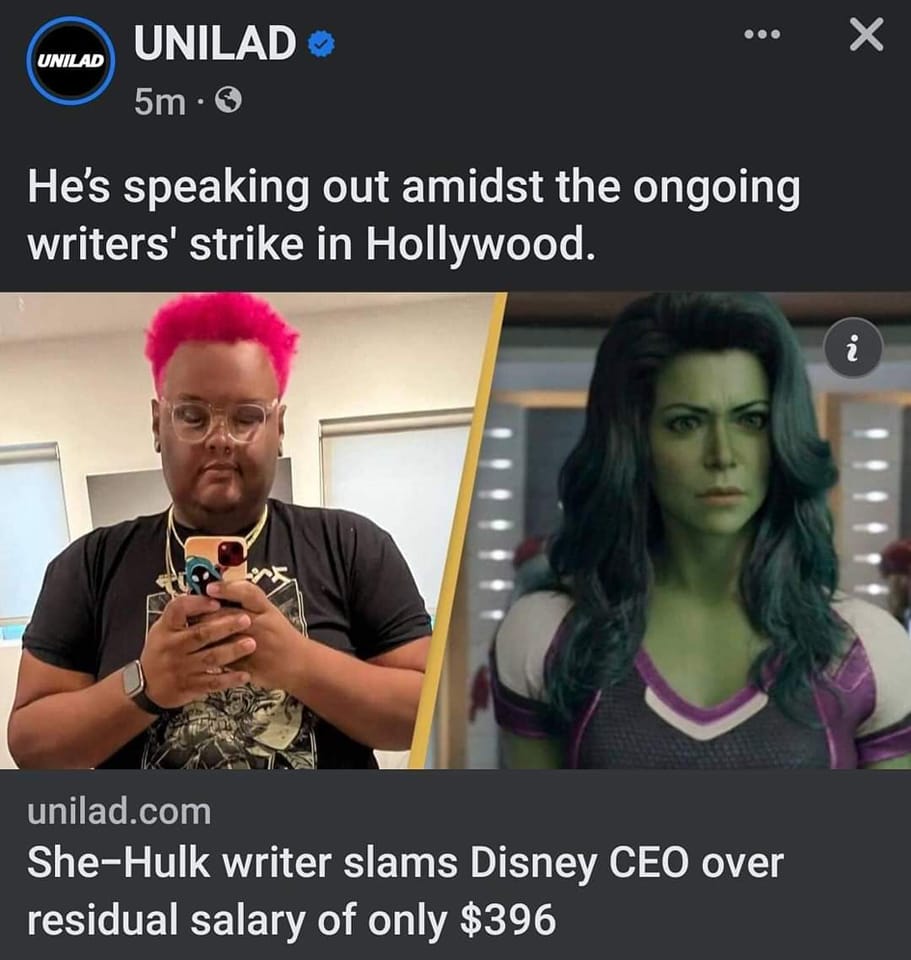Select the post caption about writers' strike

(x=413, y=216)
